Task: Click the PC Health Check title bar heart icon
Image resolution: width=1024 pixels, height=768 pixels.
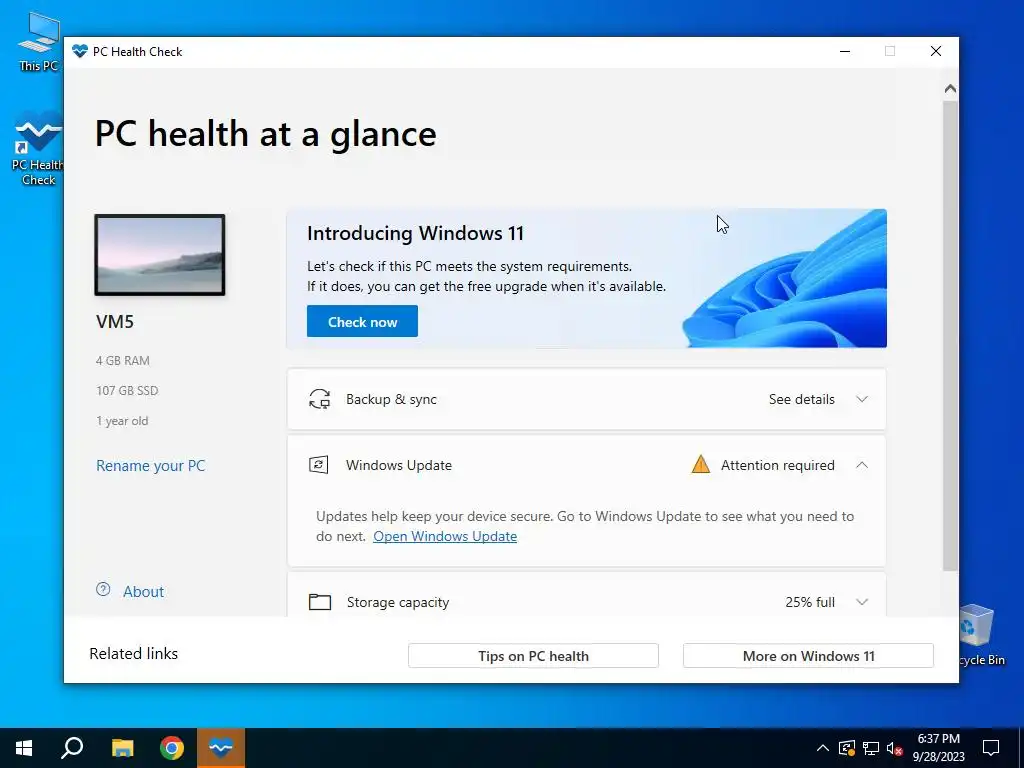Action: point(80,52)
